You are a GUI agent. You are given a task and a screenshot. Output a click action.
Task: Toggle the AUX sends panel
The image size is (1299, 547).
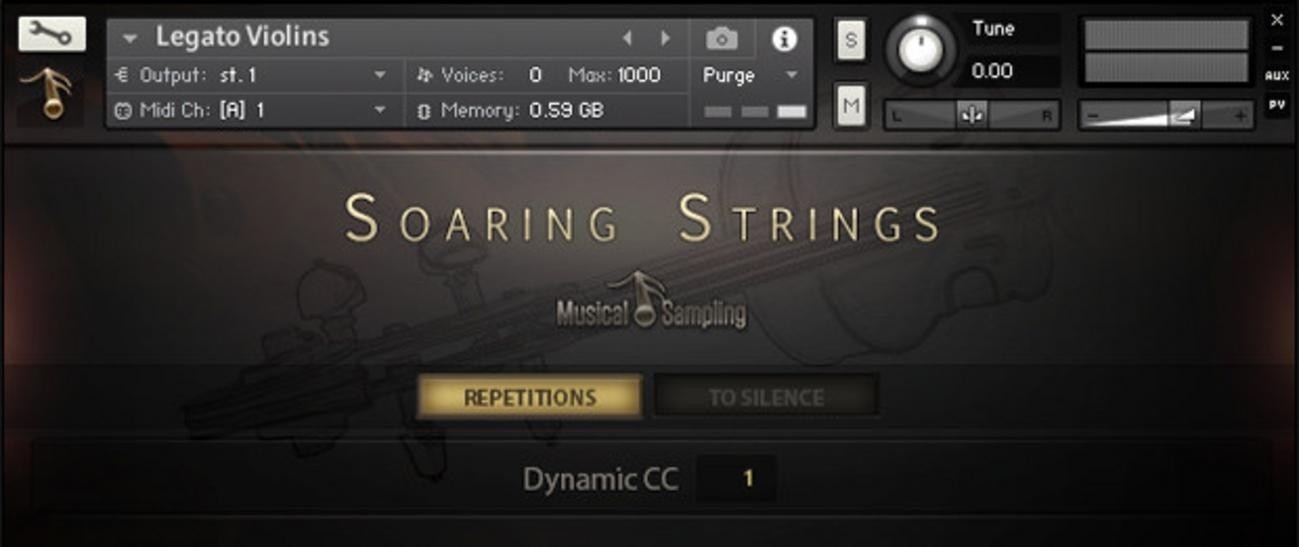pyautogui.click(x=1276, y=76)
